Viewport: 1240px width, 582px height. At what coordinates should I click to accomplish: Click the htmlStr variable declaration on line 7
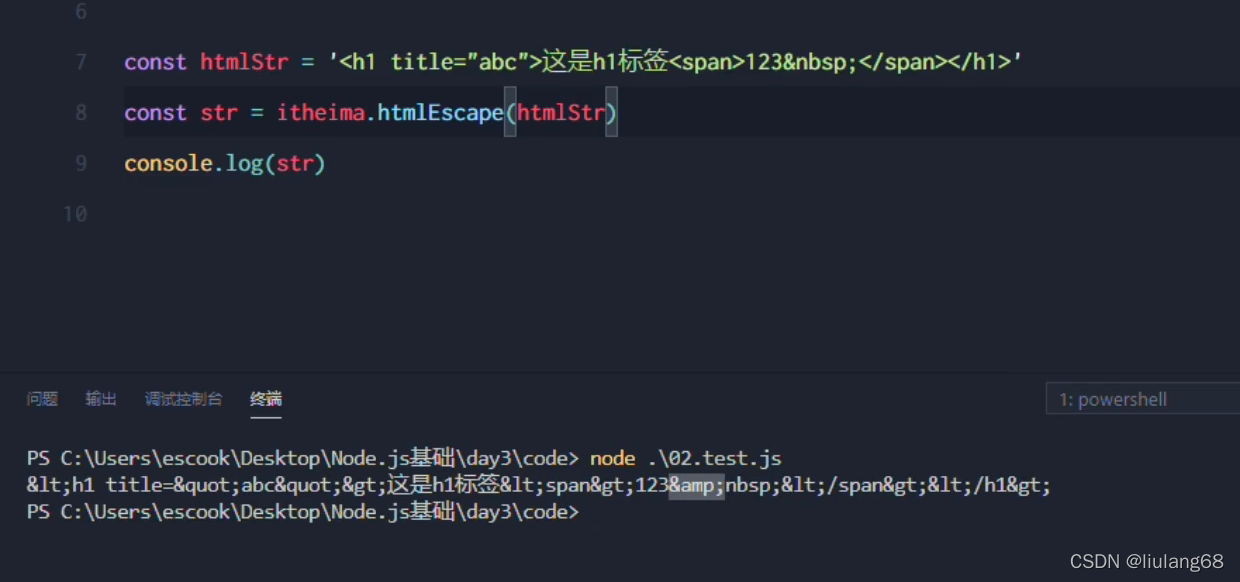[x=244, y=62]
